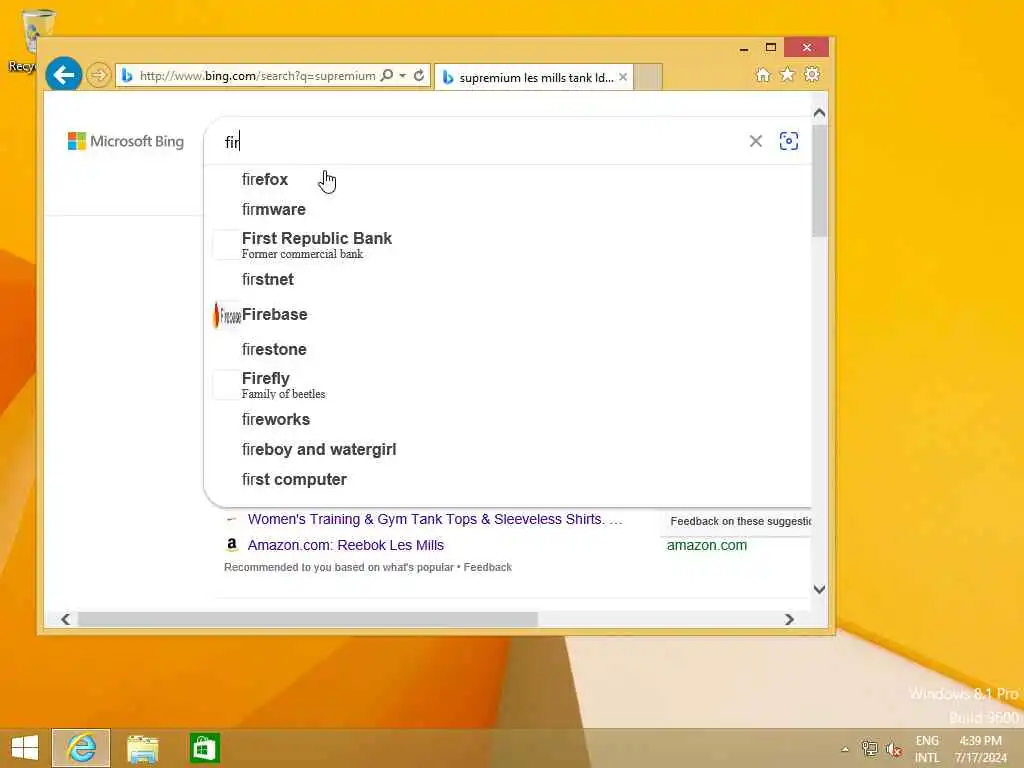
Task: Click the horizontal scrollbar left arrow
Action: click(65, 619)
